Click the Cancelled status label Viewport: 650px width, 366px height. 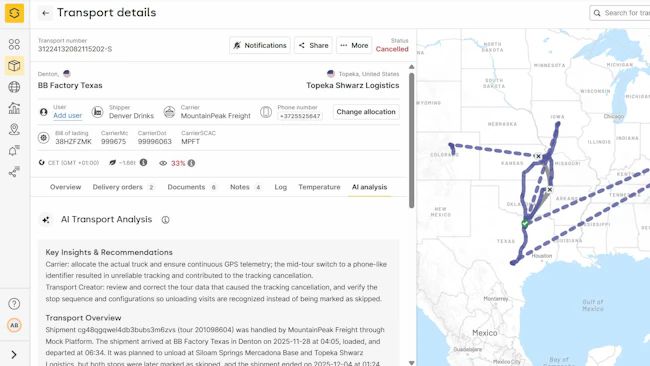pyautogui.click(x=392, y=49)
